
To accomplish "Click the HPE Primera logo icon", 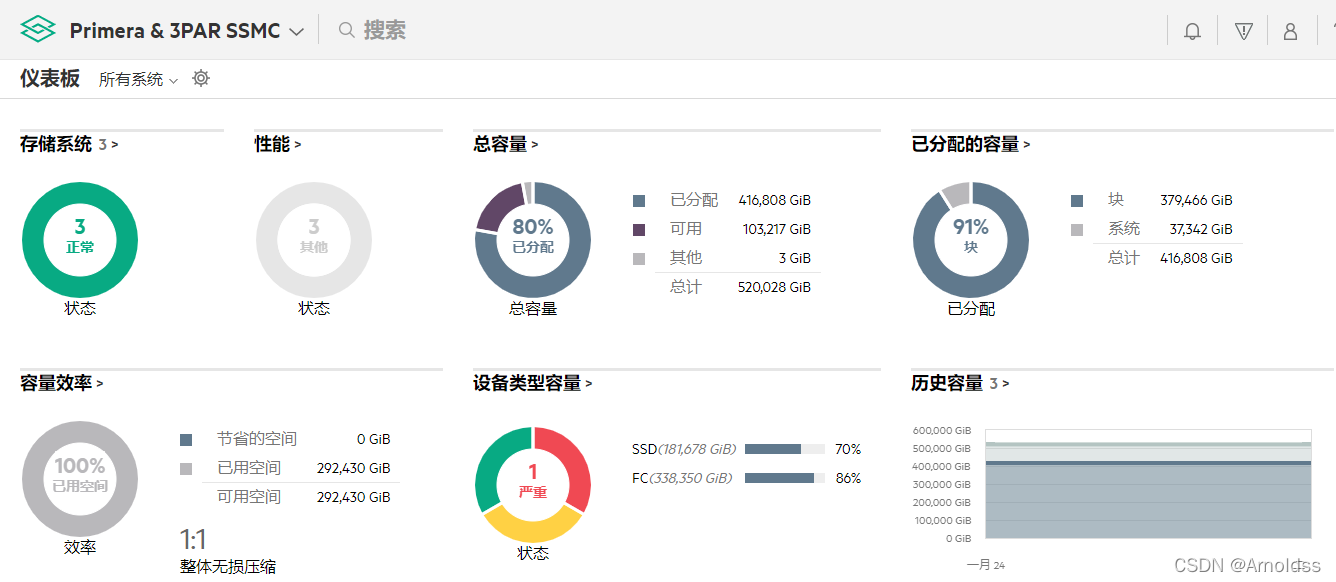I will coord(38,30).
